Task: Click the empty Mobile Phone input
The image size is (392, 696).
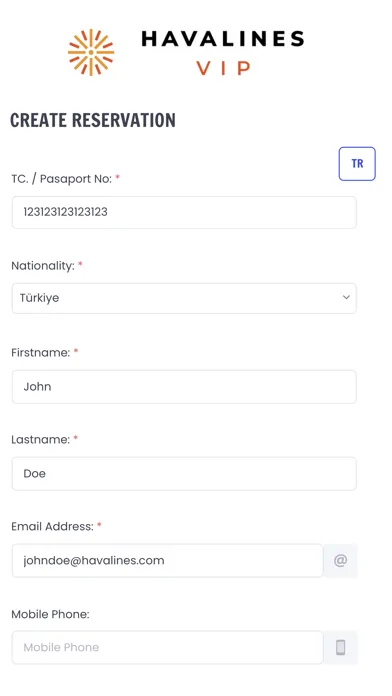Action: point(167,648)
